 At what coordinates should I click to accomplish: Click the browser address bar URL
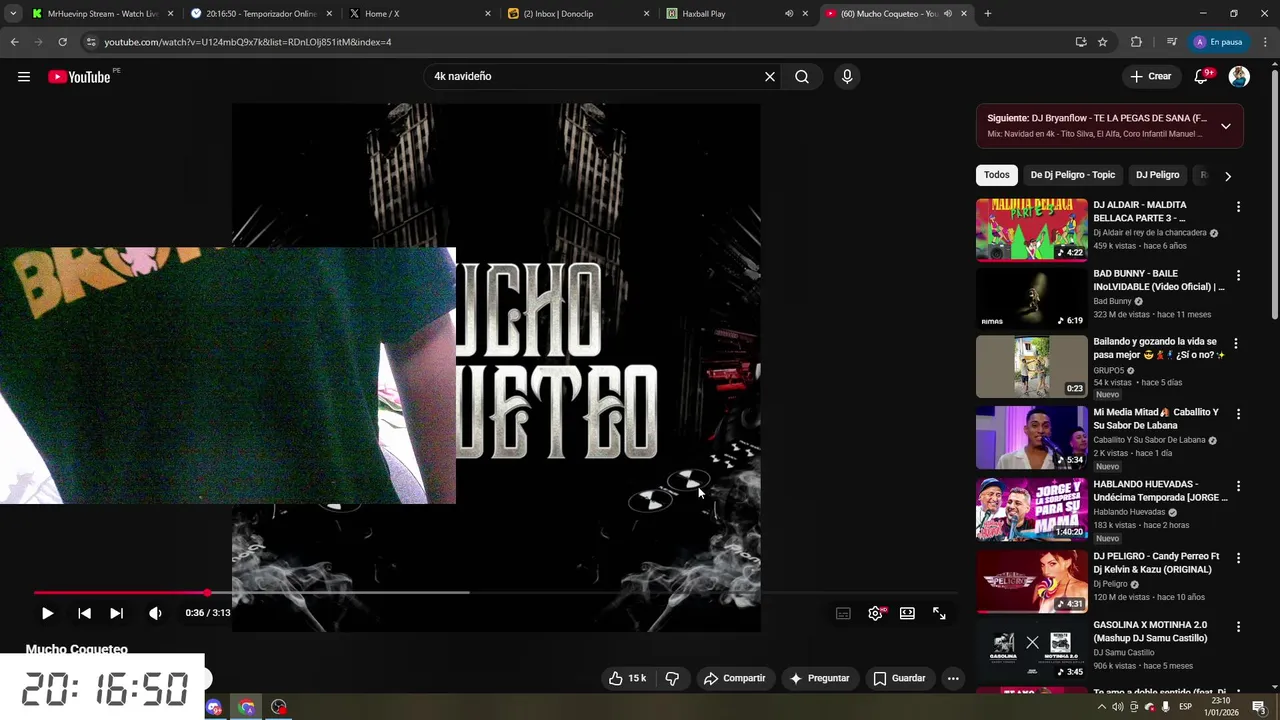pos(248,42)
